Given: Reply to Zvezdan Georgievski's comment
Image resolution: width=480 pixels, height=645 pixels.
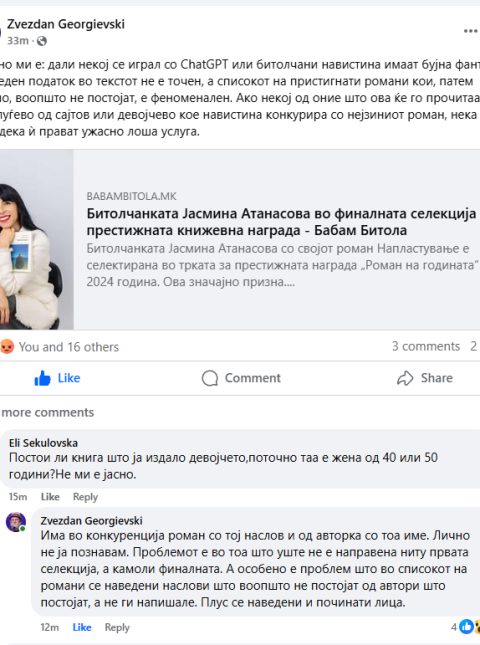Looking at the screenshot, I should (117, 627).
